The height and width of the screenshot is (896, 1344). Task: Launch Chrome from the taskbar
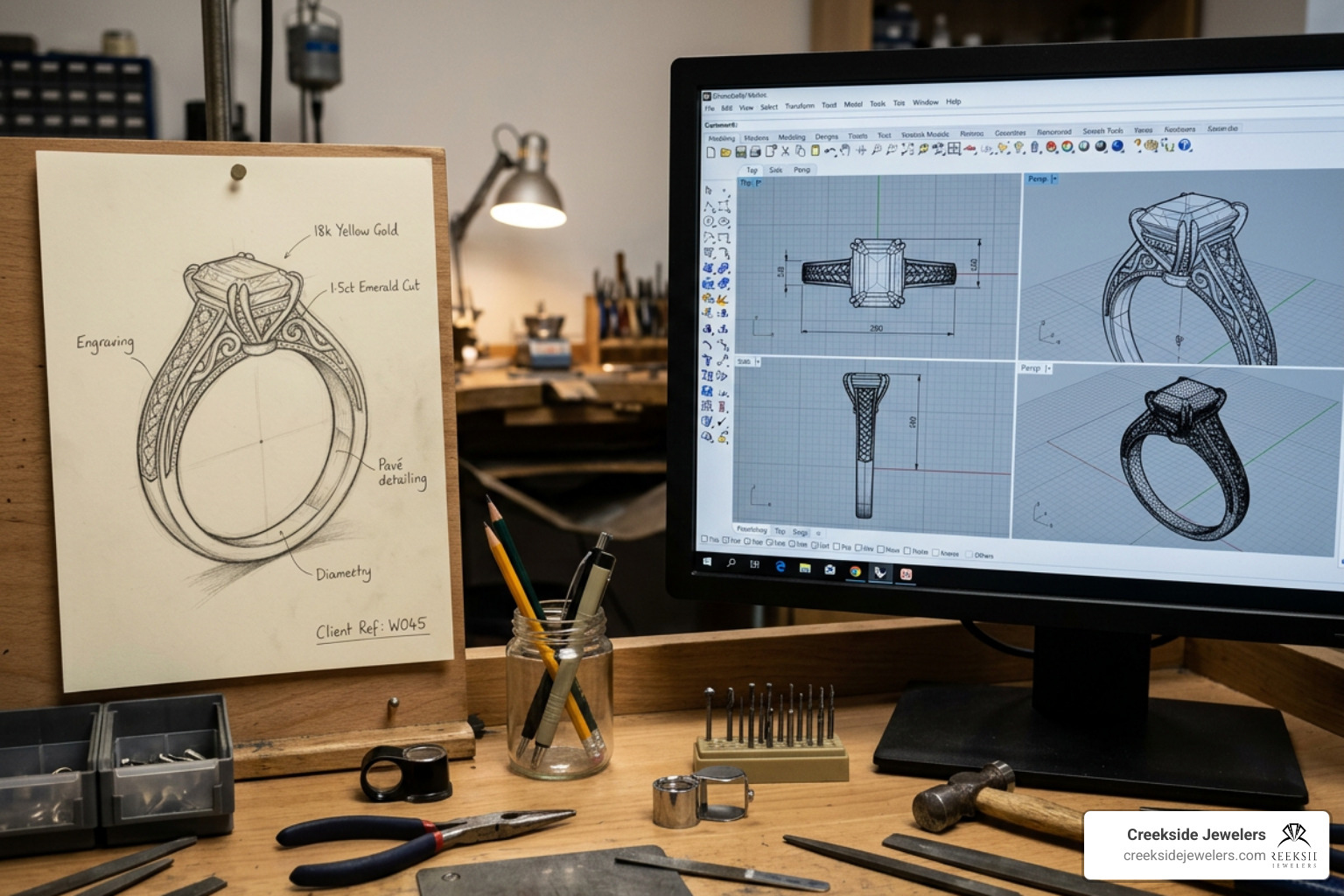click(855, 571)
